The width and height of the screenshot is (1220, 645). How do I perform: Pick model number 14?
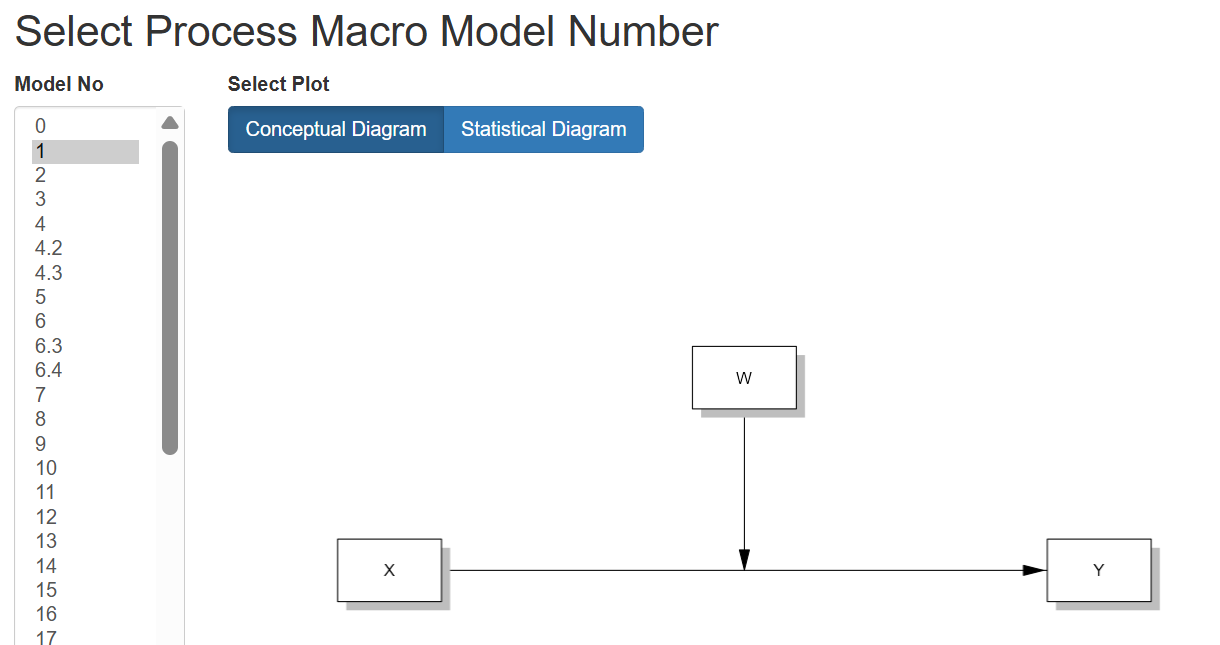[x=46, y=566]
